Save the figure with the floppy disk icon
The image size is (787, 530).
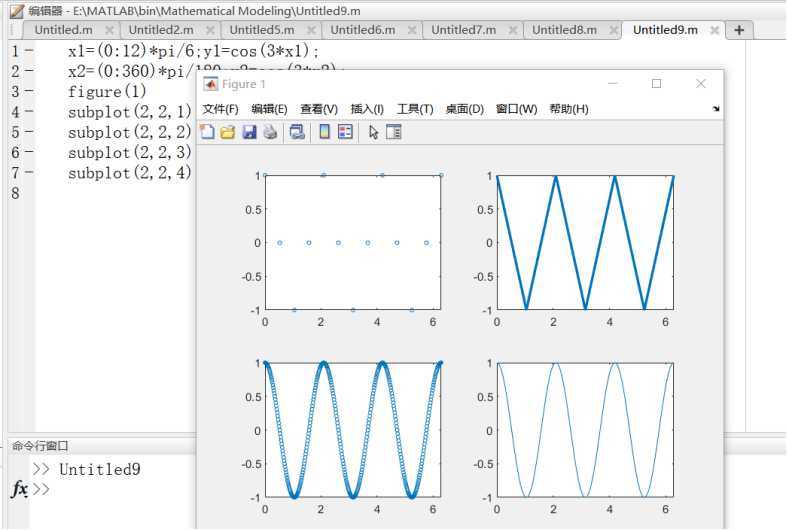click(x=249, y=132)
